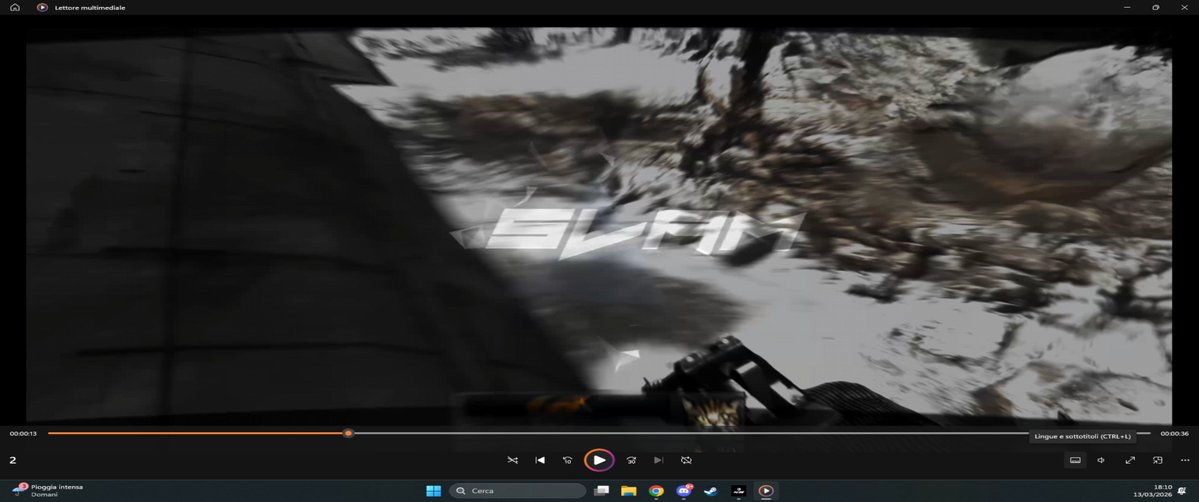Click the elapsed time 00:00:13
Screen dimensions: 1199x502
coord(23,434)
